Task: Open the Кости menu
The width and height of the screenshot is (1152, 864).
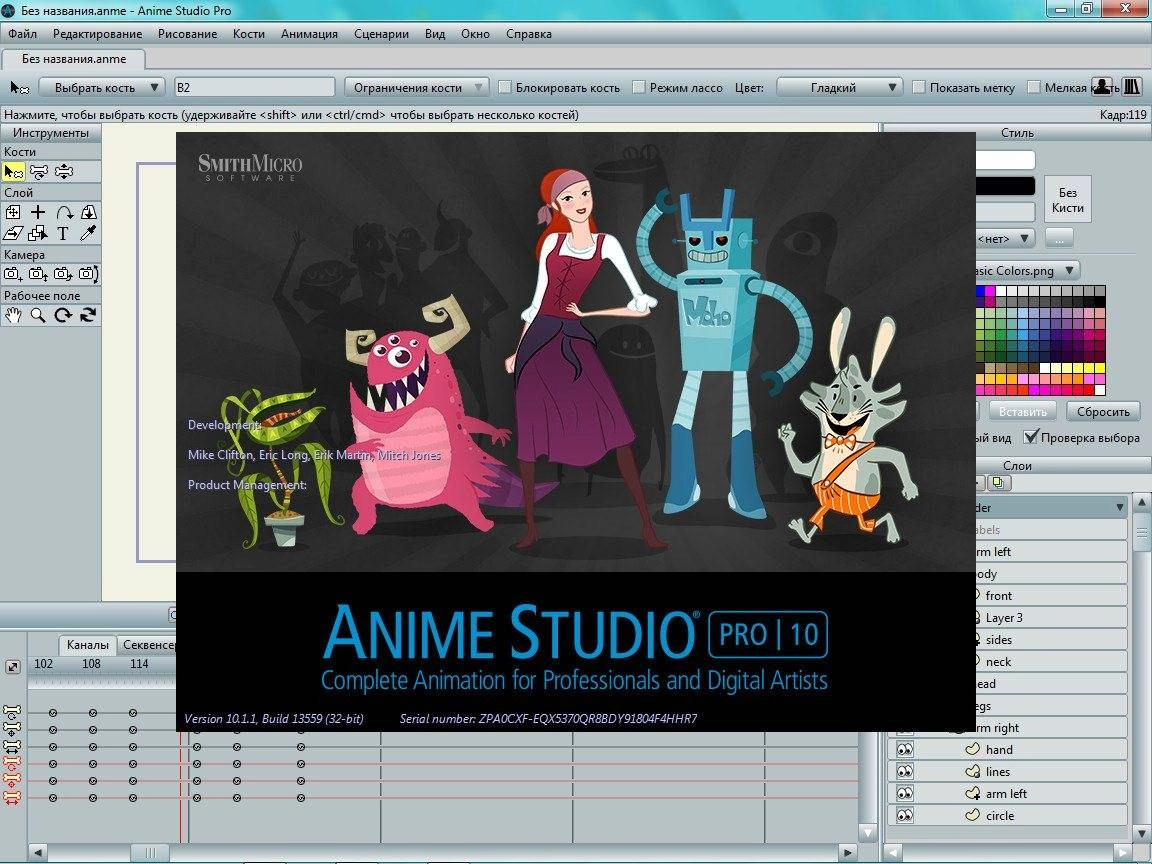Action: (248, 34)
